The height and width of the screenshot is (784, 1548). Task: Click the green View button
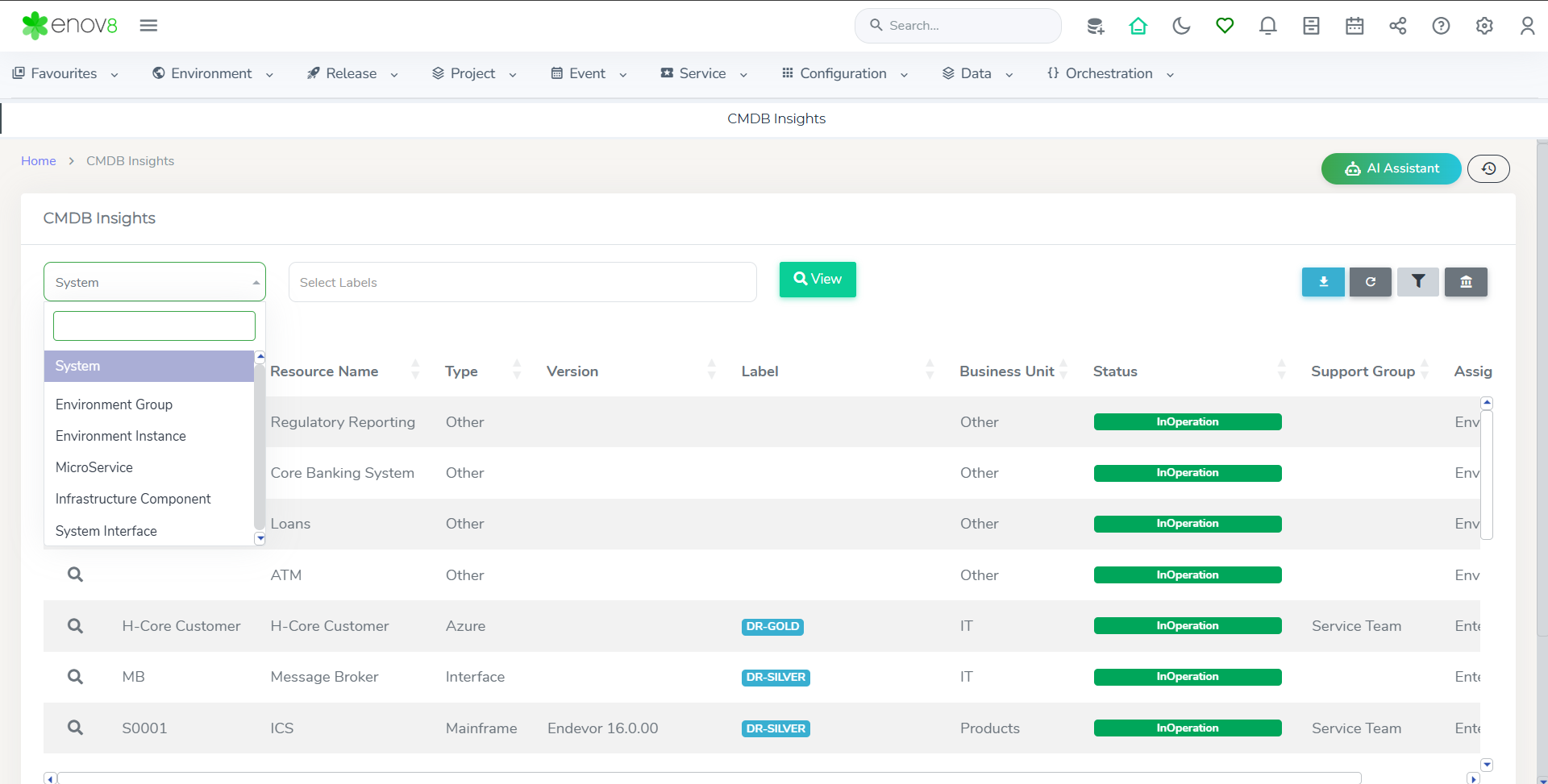[818, 279]
